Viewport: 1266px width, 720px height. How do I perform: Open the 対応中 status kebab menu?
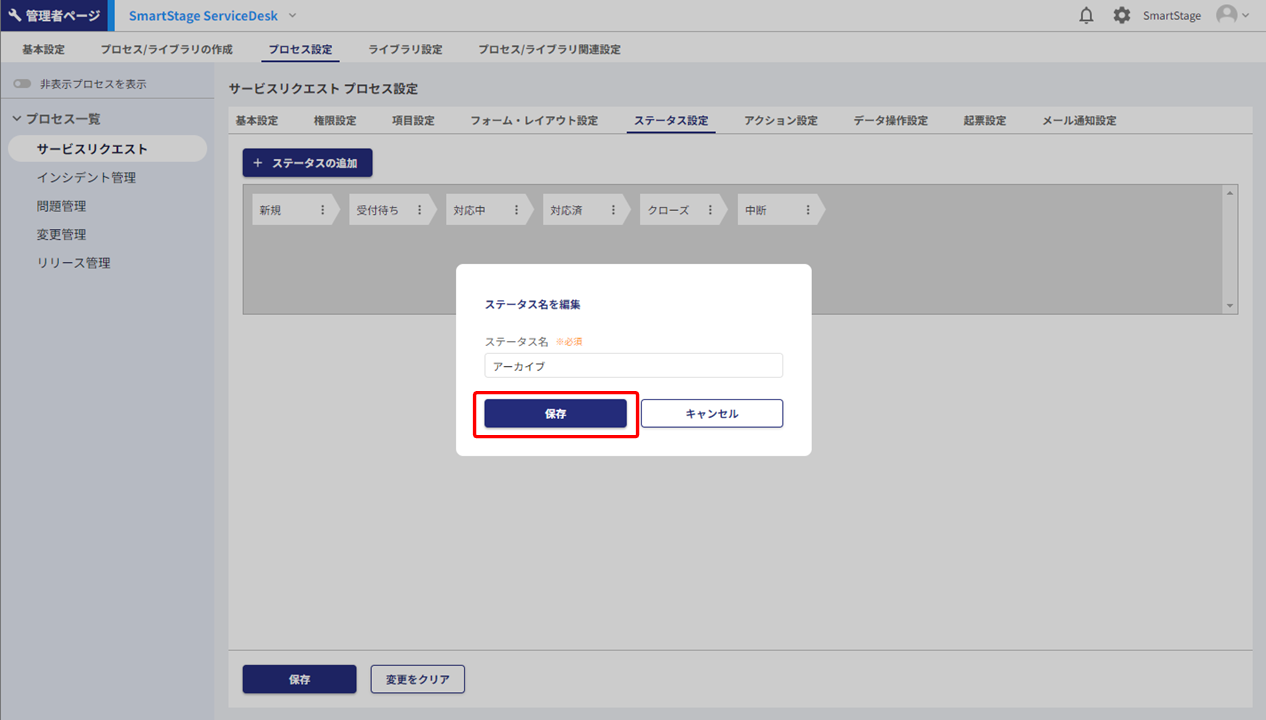point(516,210)
